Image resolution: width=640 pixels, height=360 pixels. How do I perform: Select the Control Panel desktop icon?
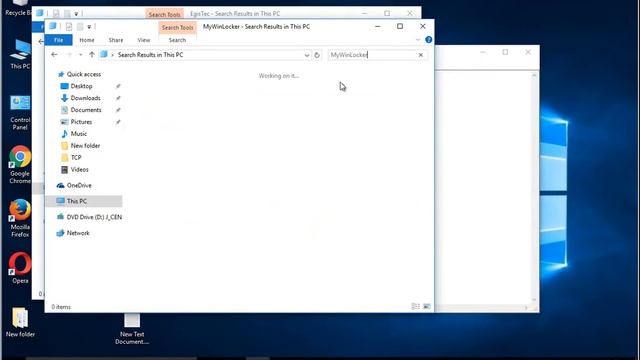point(20,113)
